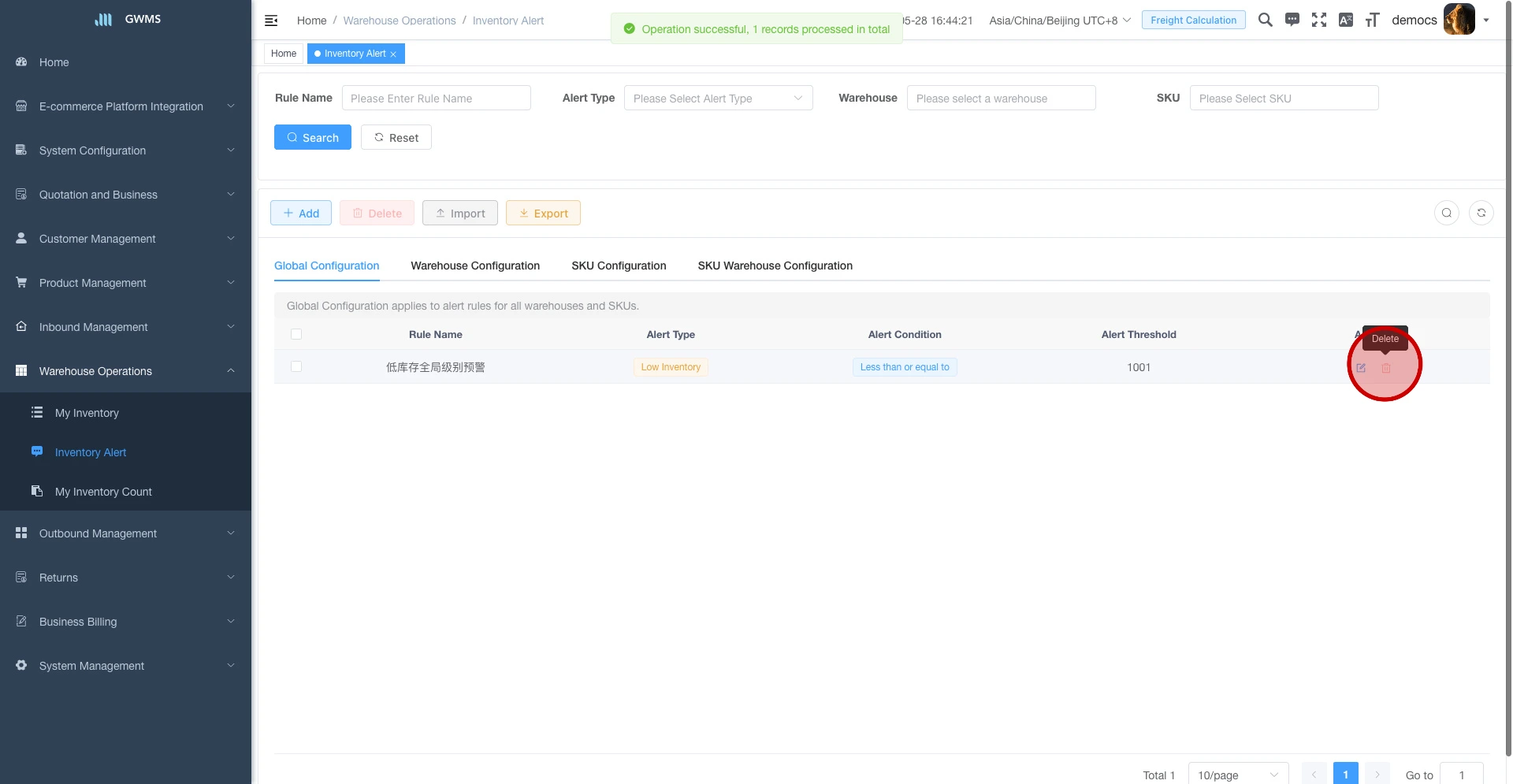The image size is (1513, 784).
Task: Toggle fullscreen mode icon
Action: point(1319,20)
